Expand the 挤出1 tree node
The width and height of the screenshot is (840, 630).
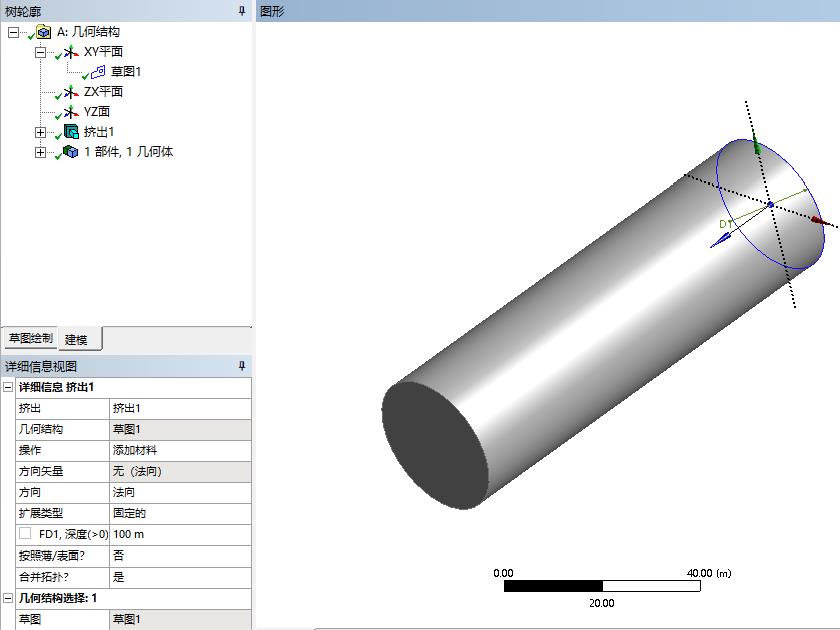tap(40, 132)
